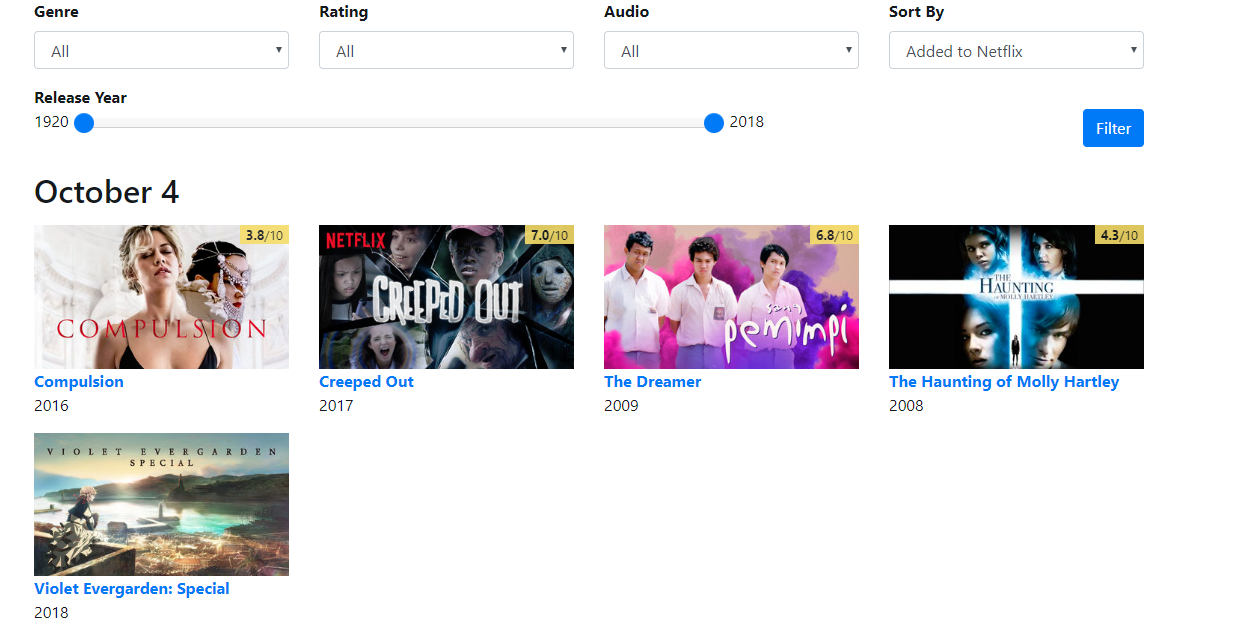Click the blue Filter button
This screenshot has height=628, width=1243.
[1113, 128]
